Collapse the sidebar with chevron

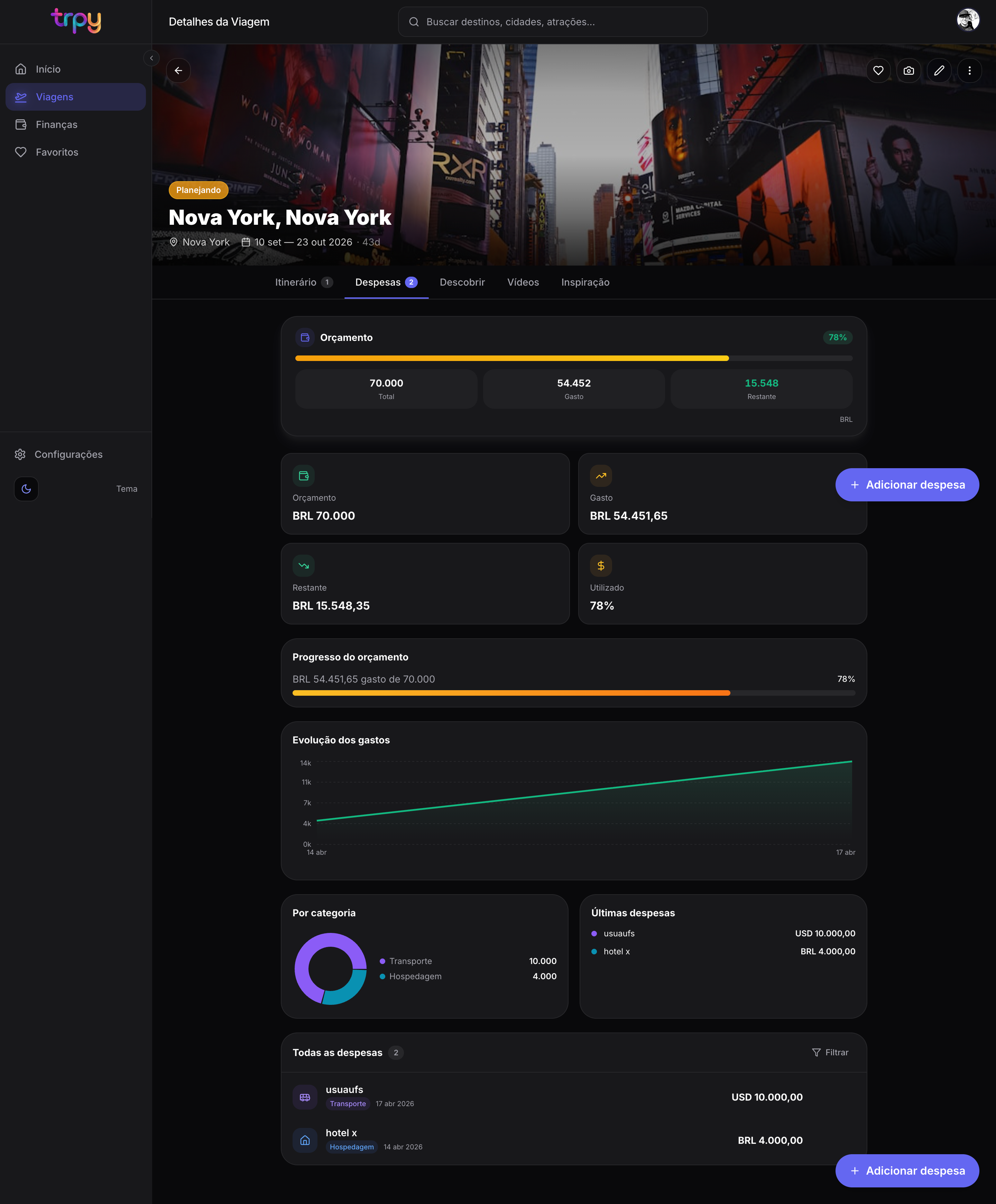[151, 58]
